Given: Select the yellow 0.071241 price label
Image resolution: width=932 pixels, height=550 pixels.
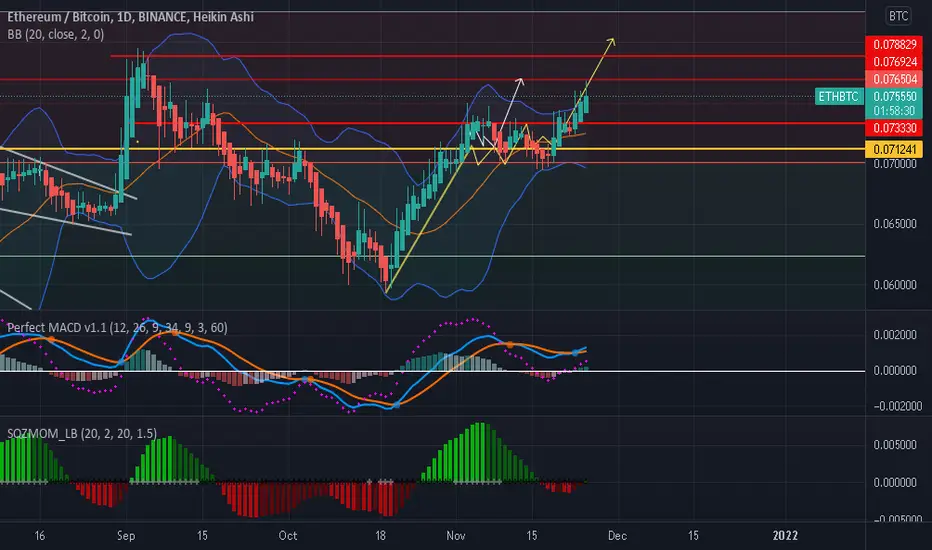Looking at the screenshot, I should point(895,149).
